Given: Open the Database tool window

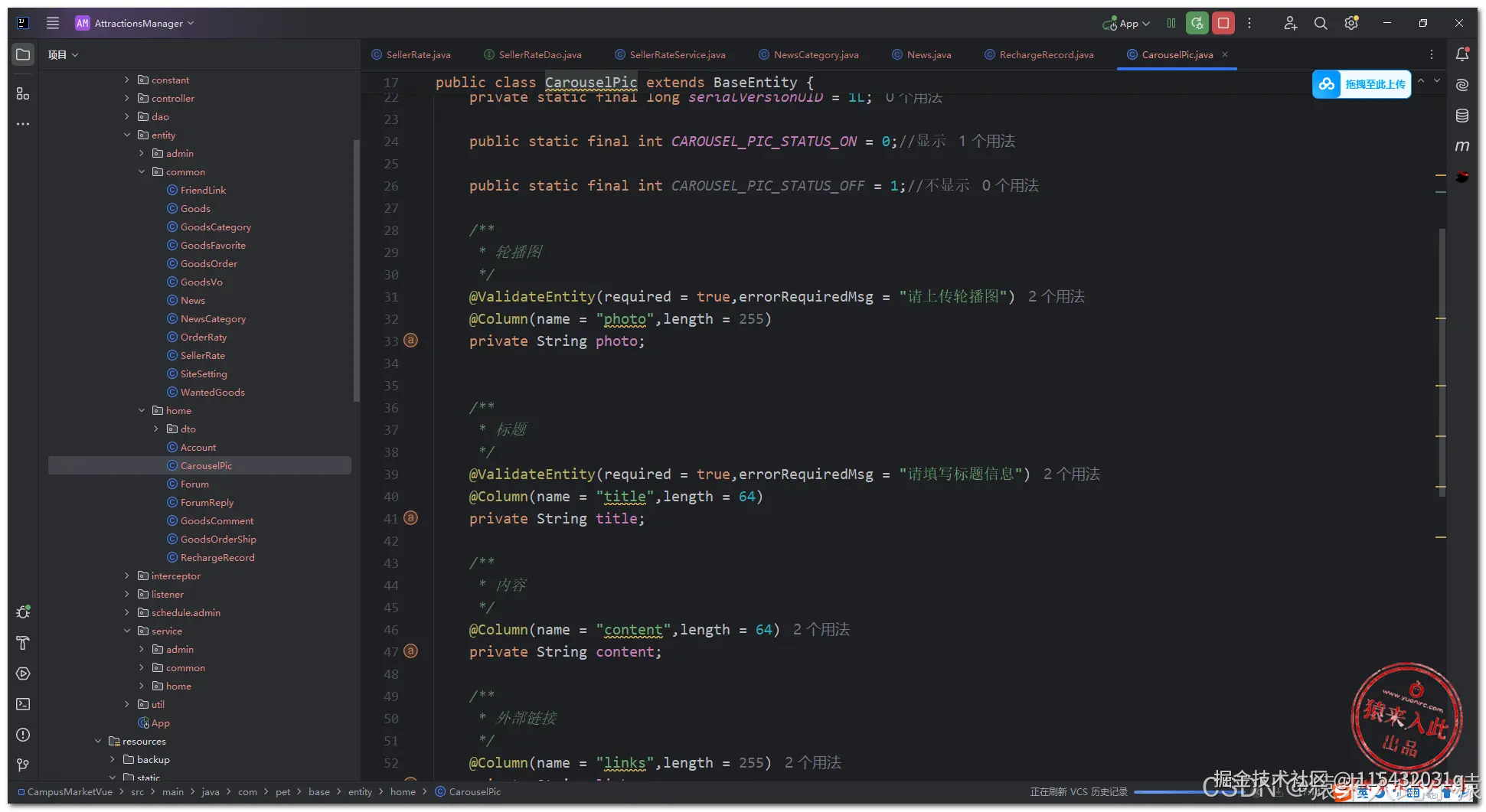Looking at the screenshot, I should (1462, 116).
